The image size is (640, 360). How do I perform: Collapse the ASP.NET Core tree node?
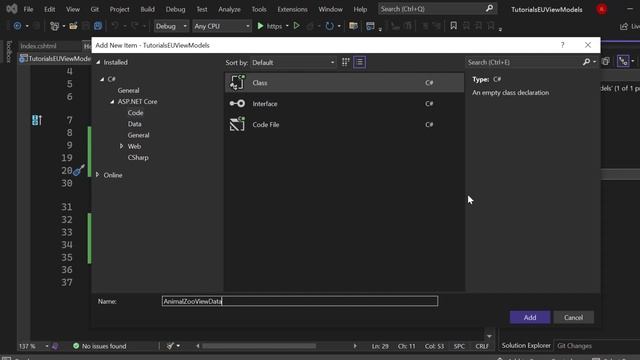112,102
